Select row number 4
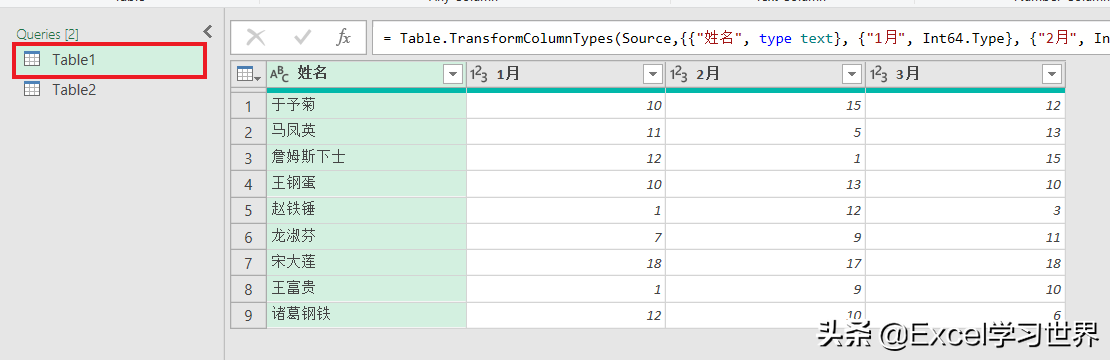Image resolution: width=1110 pixels, height=360 pixels. click(248, 185)
